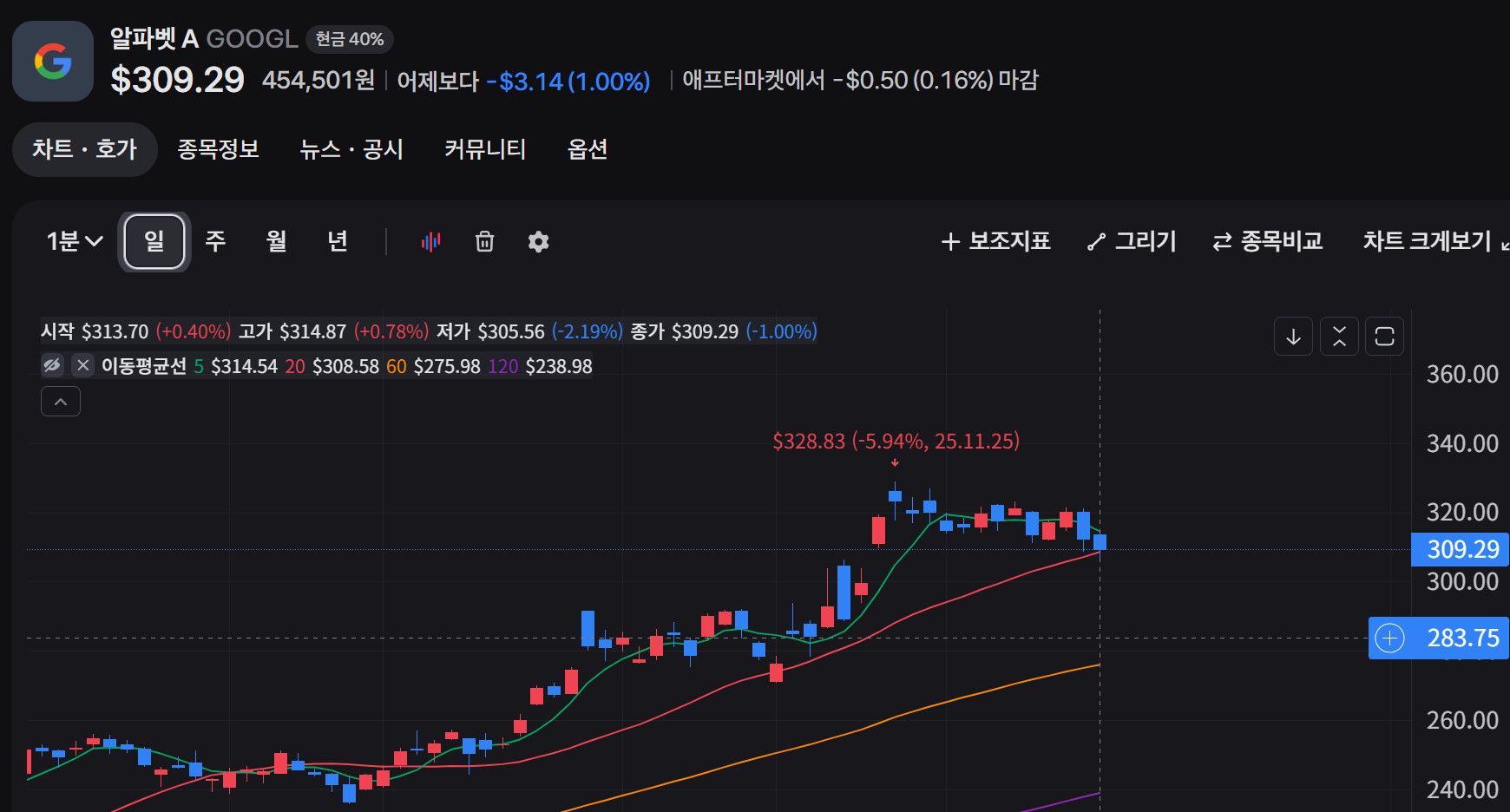The height and width of the screenshot is (812, 1510).
Task: Click the down arrow chart button
Action: pos(1293,336)
